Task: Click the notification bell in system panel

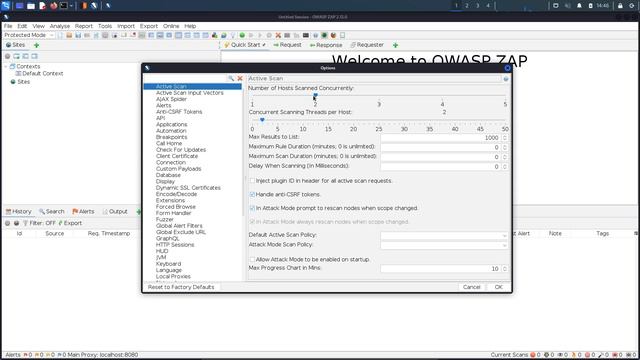Action: 579,6
